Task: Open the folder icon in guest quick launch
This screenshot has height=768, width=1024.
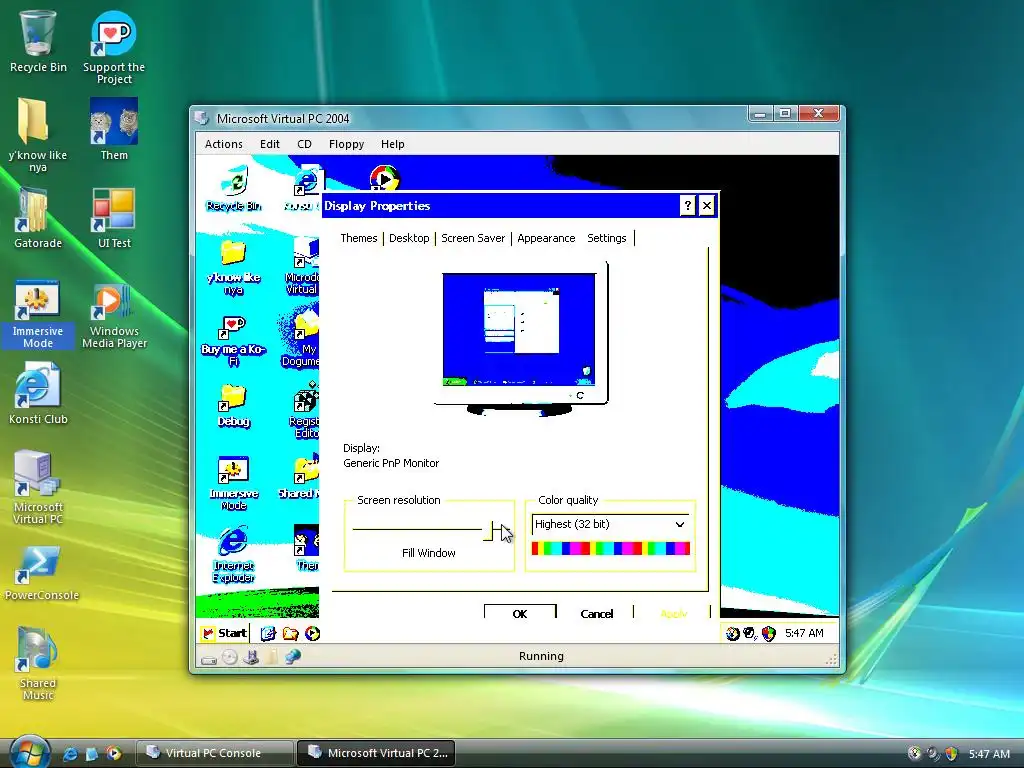Action: click(x=290, y=633)
